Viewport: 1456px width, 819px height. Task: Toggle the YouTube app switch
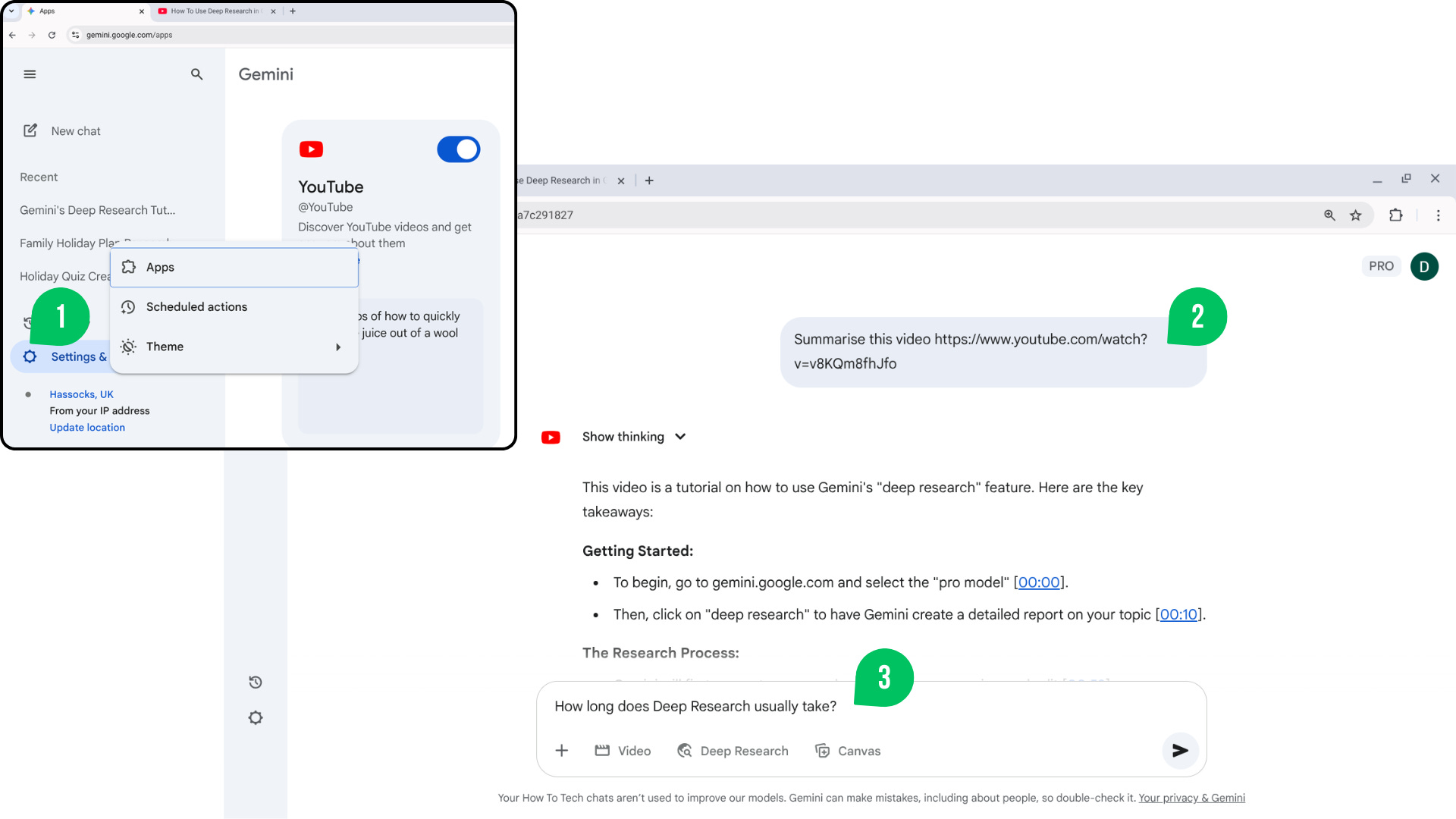(458, 149)
